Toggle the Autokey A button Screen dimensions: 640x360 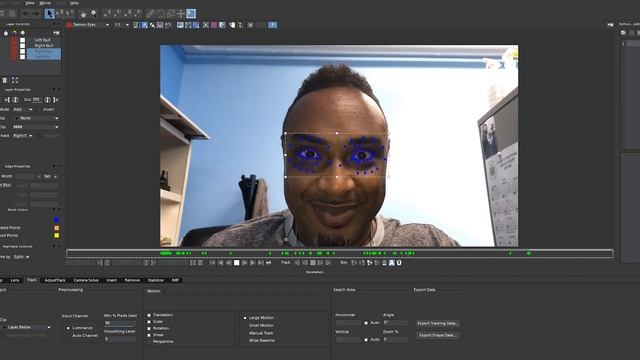[391, 263]
